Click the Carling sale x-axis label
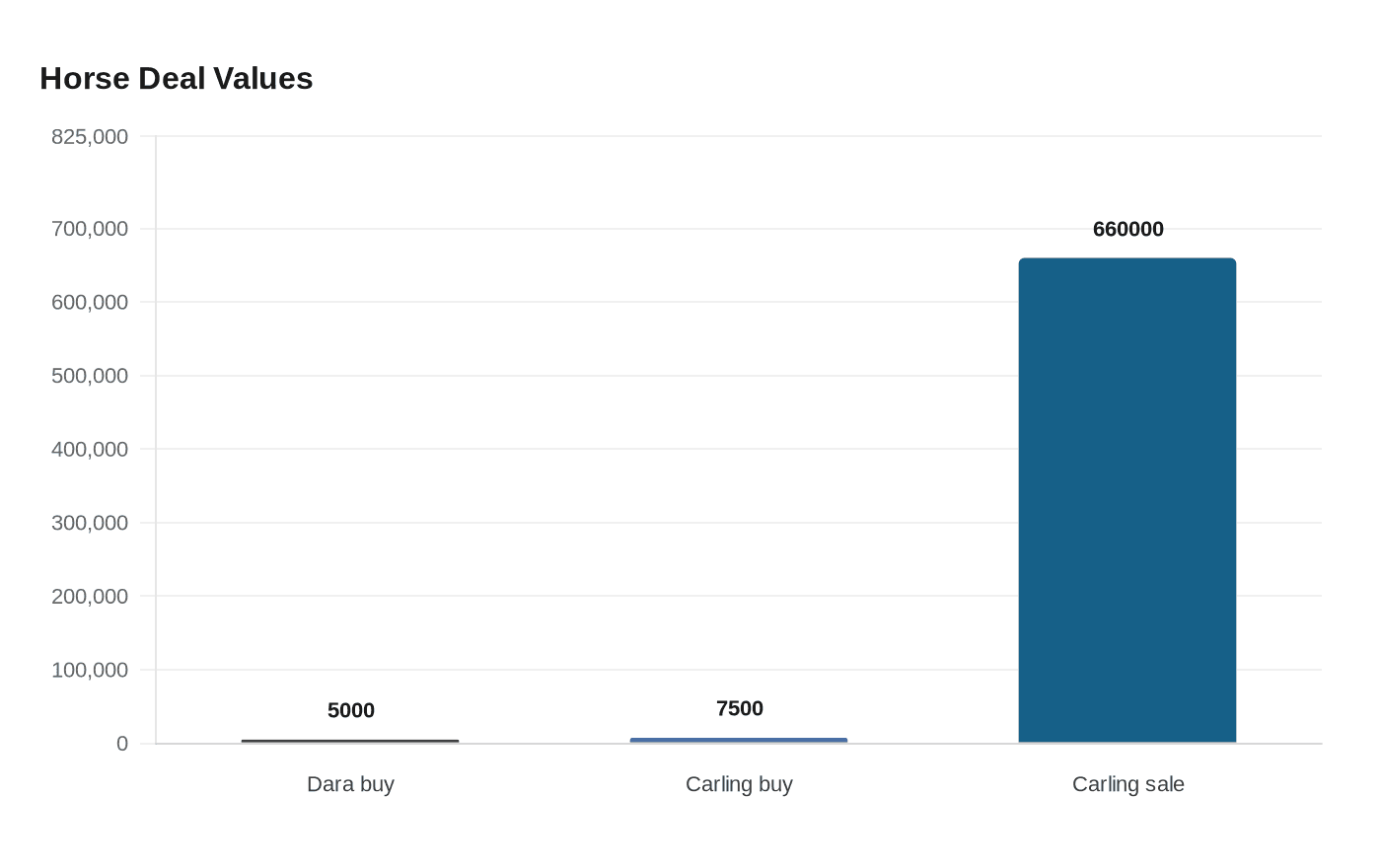Viewport: 1381px width, 868px height. pyautogui.click(x=1127, y=785)
